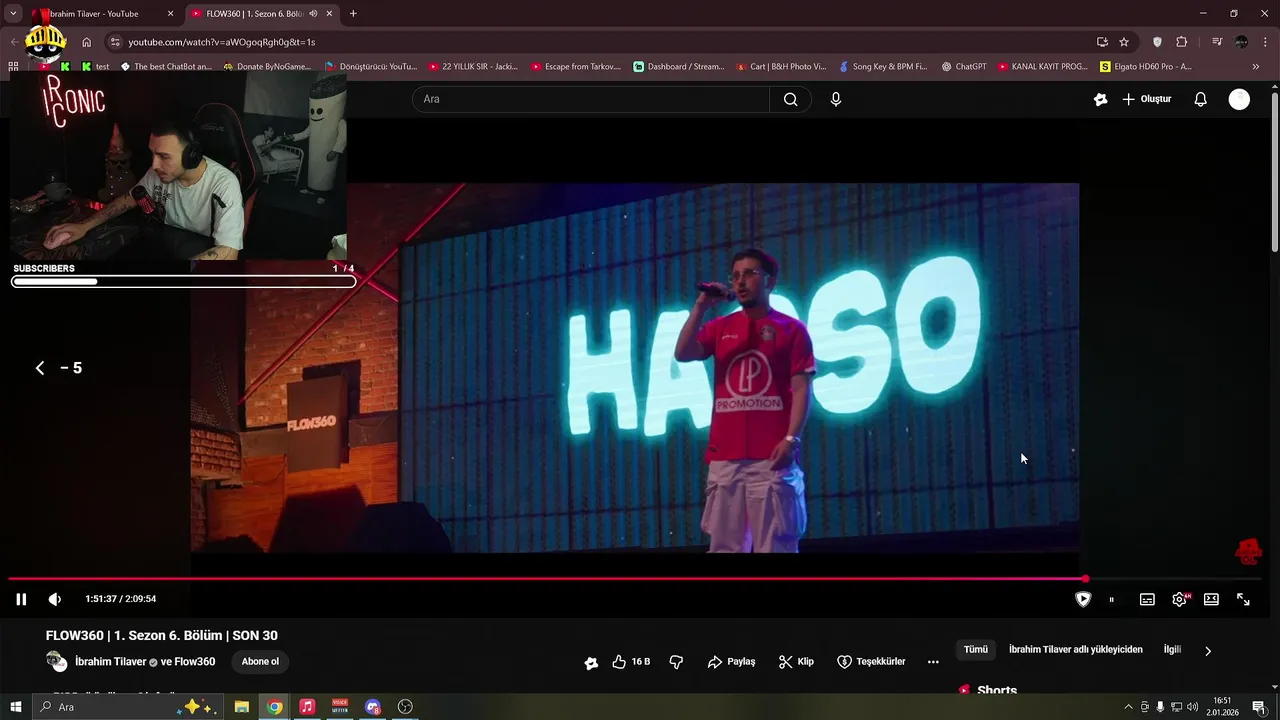Open The best ChatBot bookmark
This screenshot has width=1280, height=720.
point(165,67)
